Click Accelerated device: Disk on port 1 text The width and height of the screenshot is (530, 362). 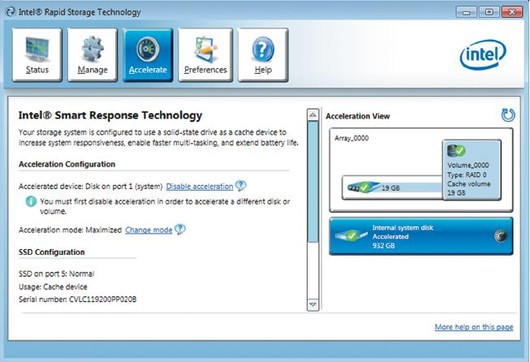pyautogui.click(x=91, y=187)
